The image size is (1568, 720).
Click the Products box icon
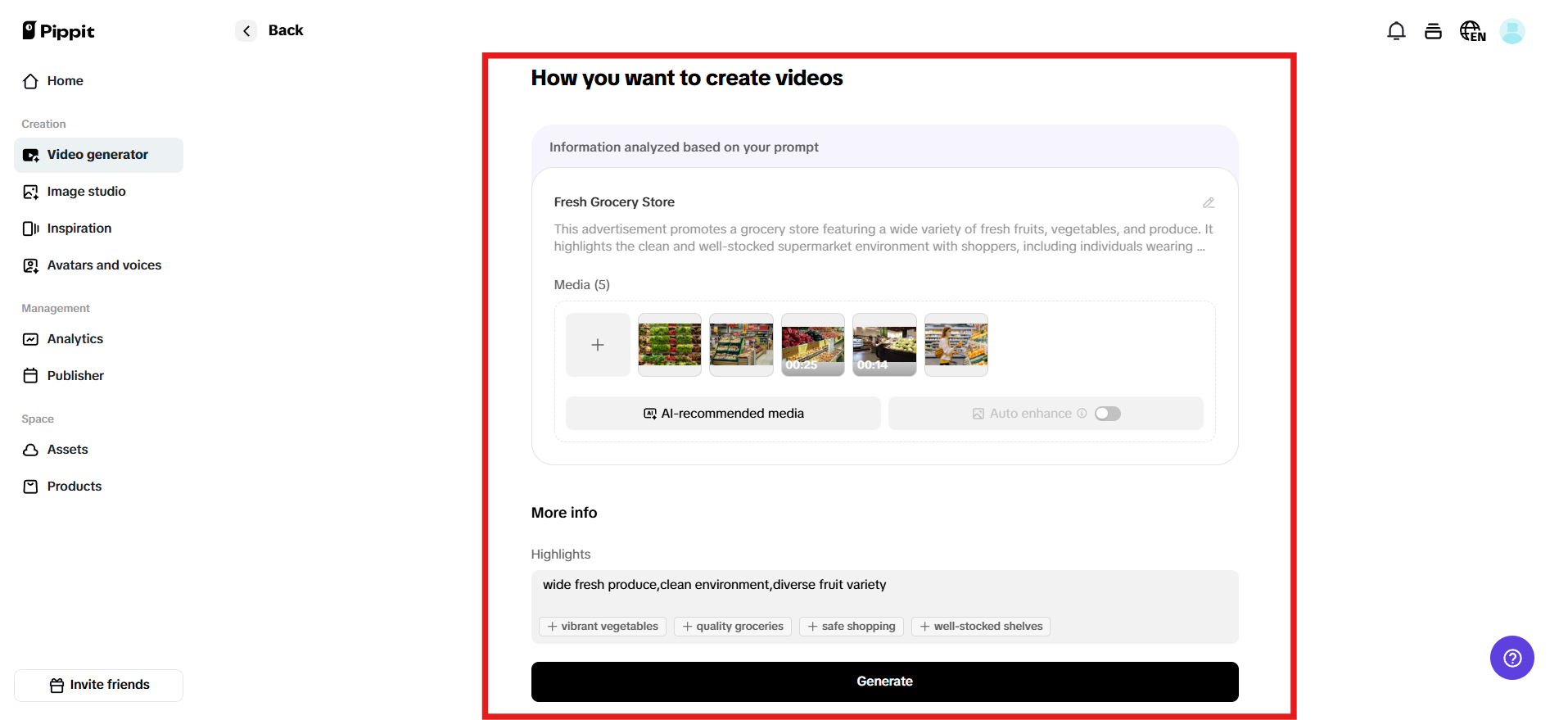31,487
